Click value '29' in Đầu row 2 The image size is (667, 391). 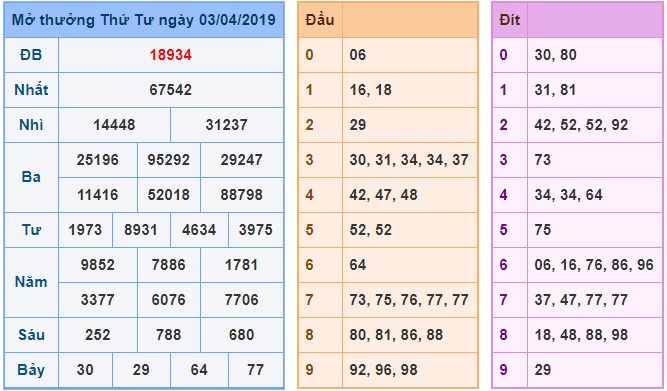358,125
